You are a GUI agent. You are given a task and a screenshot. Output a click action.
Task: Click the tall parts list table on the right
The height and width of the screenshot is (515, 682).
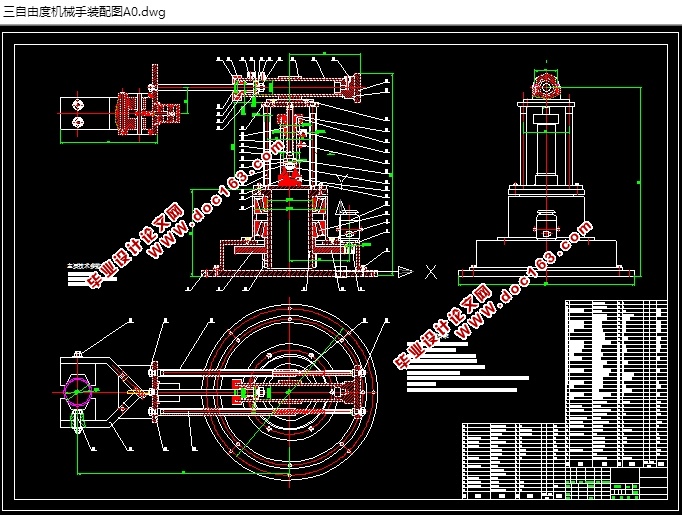point(616,383)
